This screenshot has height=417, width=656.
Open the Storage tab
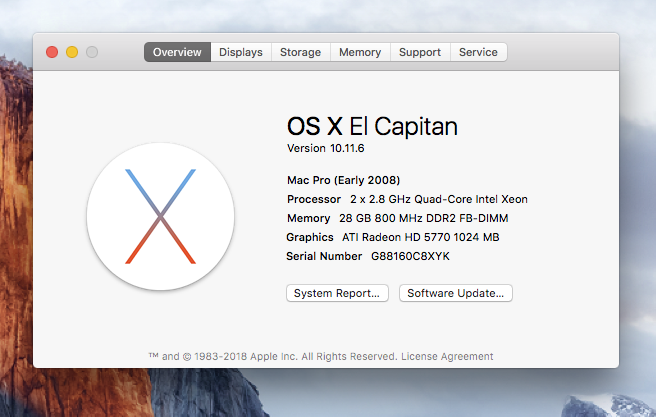tap(300, 52)
